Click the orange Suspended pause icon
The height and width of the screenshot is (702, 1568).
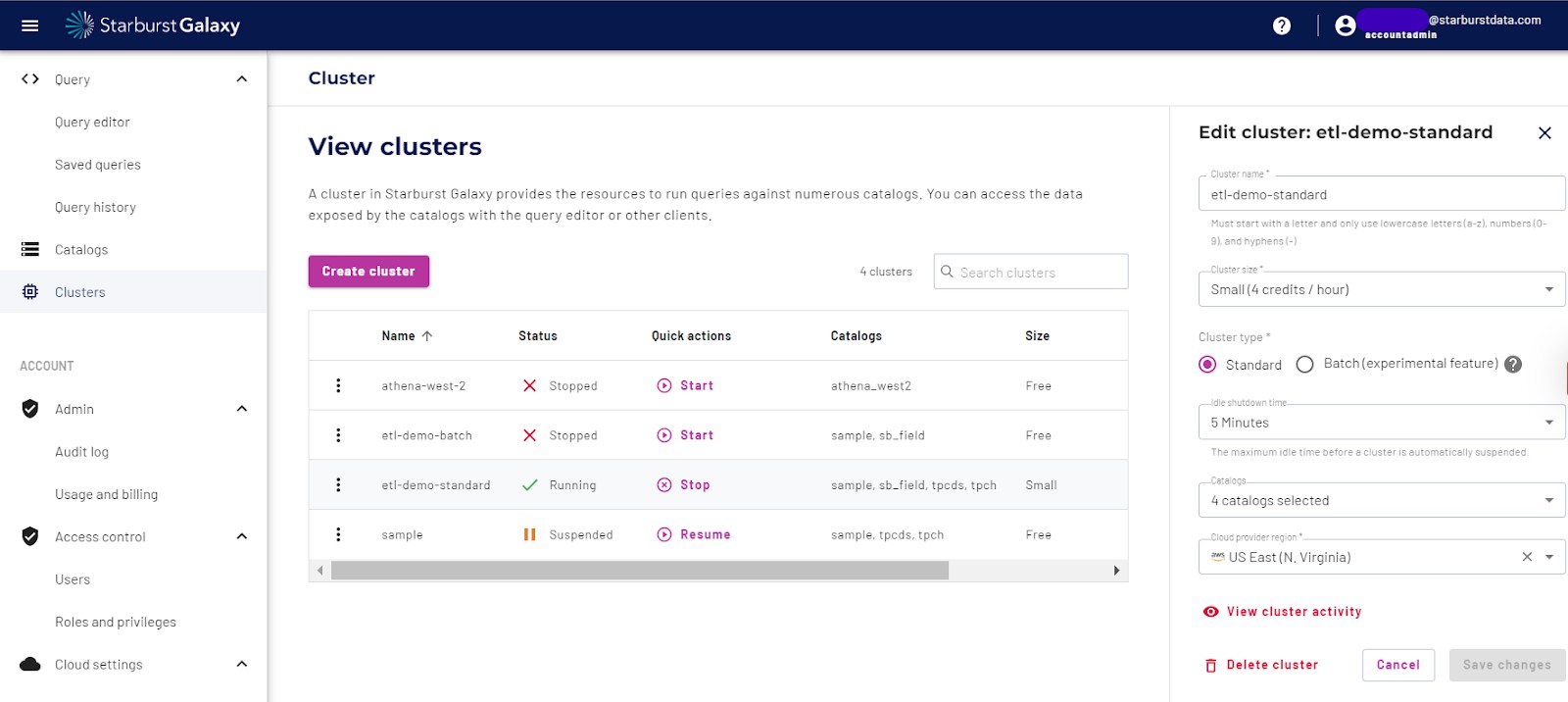pyautogui.click(x=529, y=534)
